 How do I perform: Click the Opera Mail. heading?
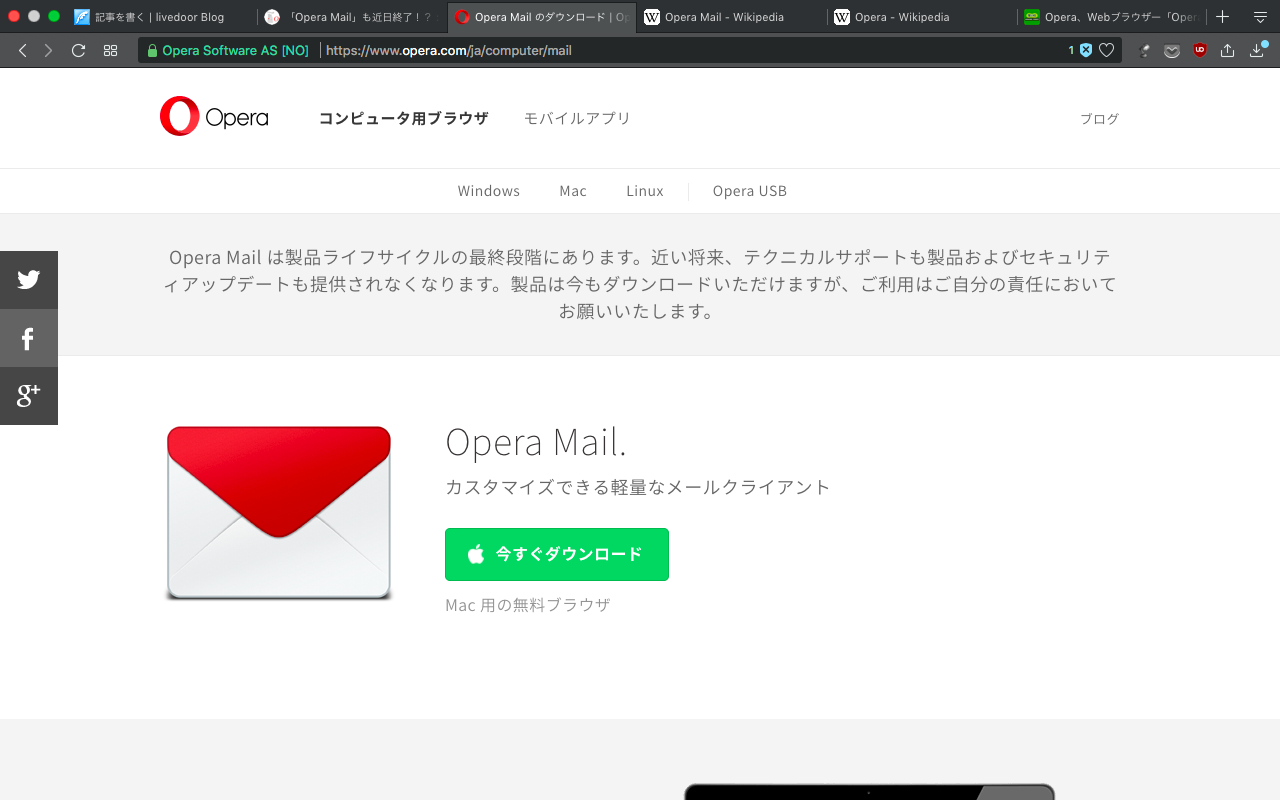(536, 442)
